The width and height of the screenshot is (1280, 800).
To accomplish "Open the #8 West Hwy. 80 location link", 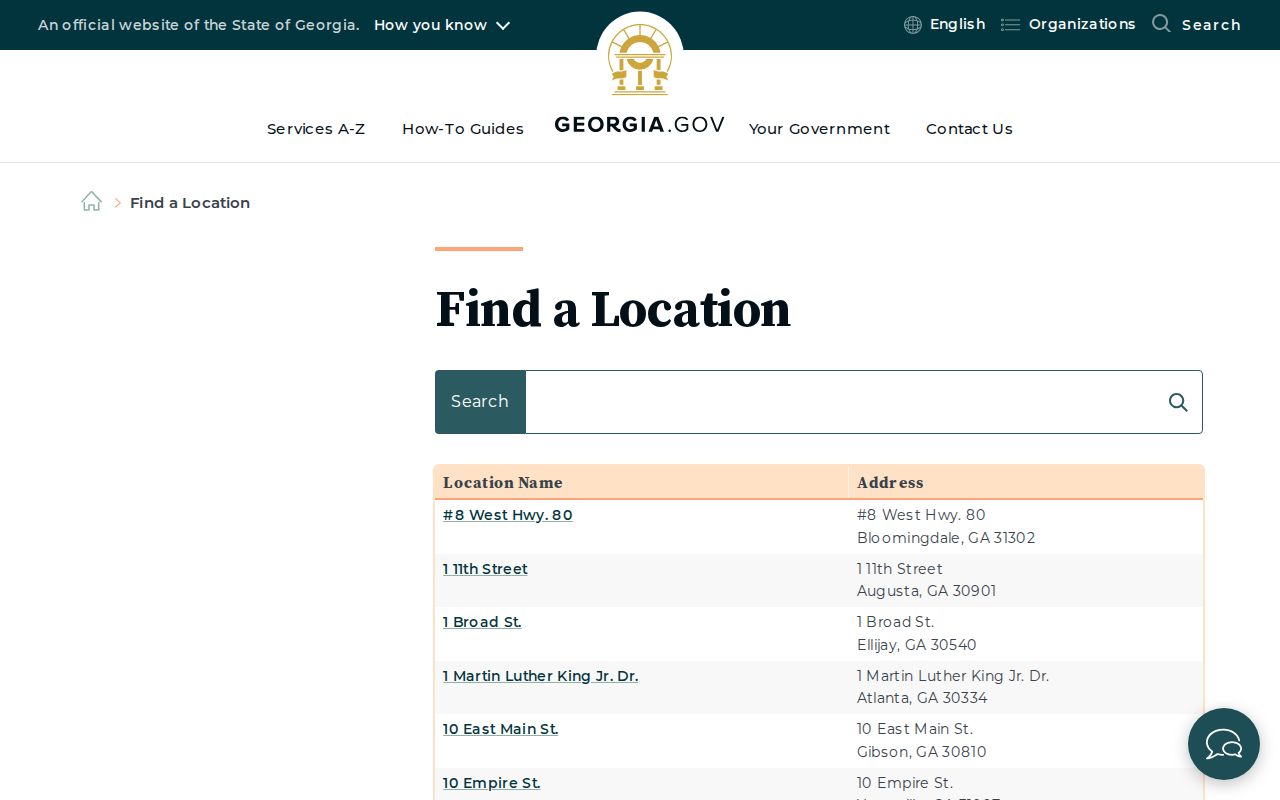I will point(508,515).
